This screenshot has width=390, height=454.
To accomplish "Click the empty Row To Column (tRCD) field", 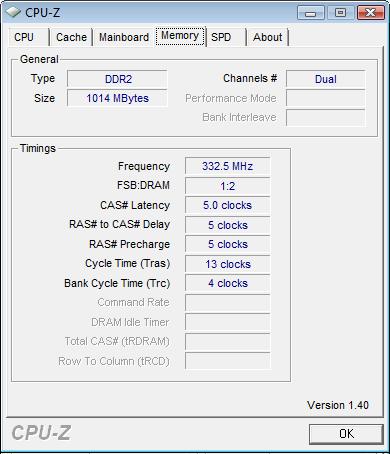I will point(228,361).
